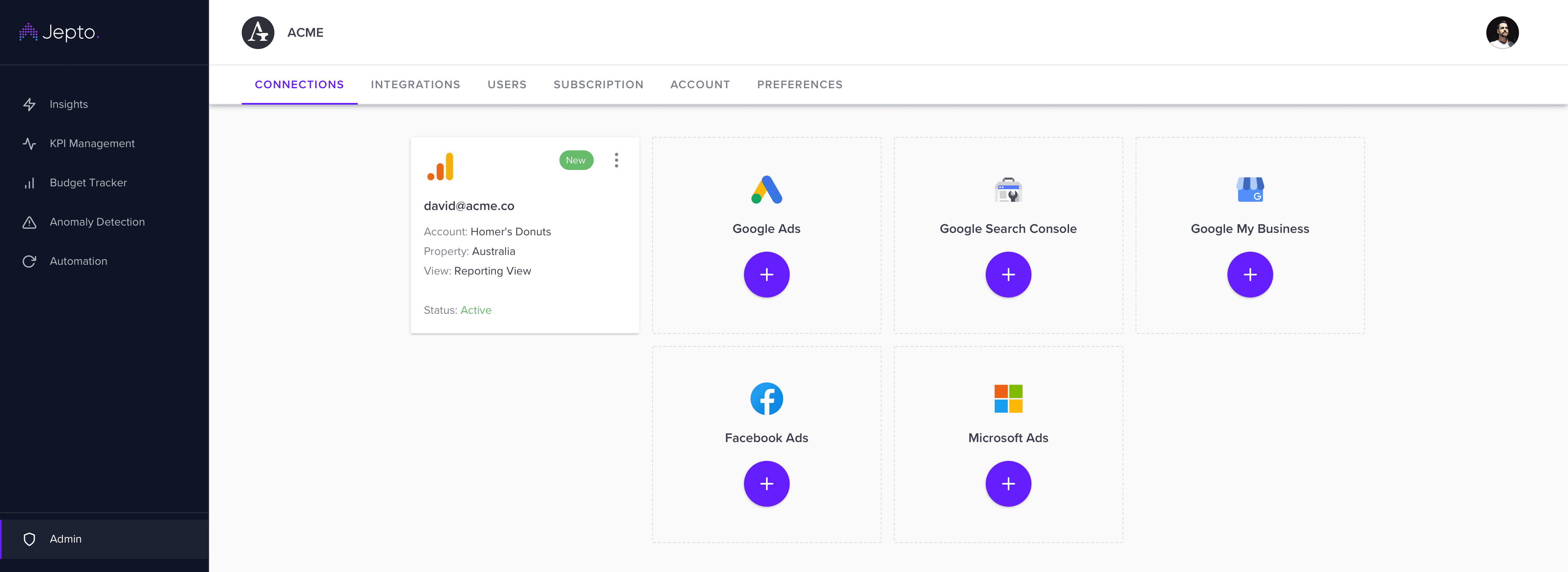1568x572 pixels.
Task: Click the Admin shield icon
Action: [29, 539]
